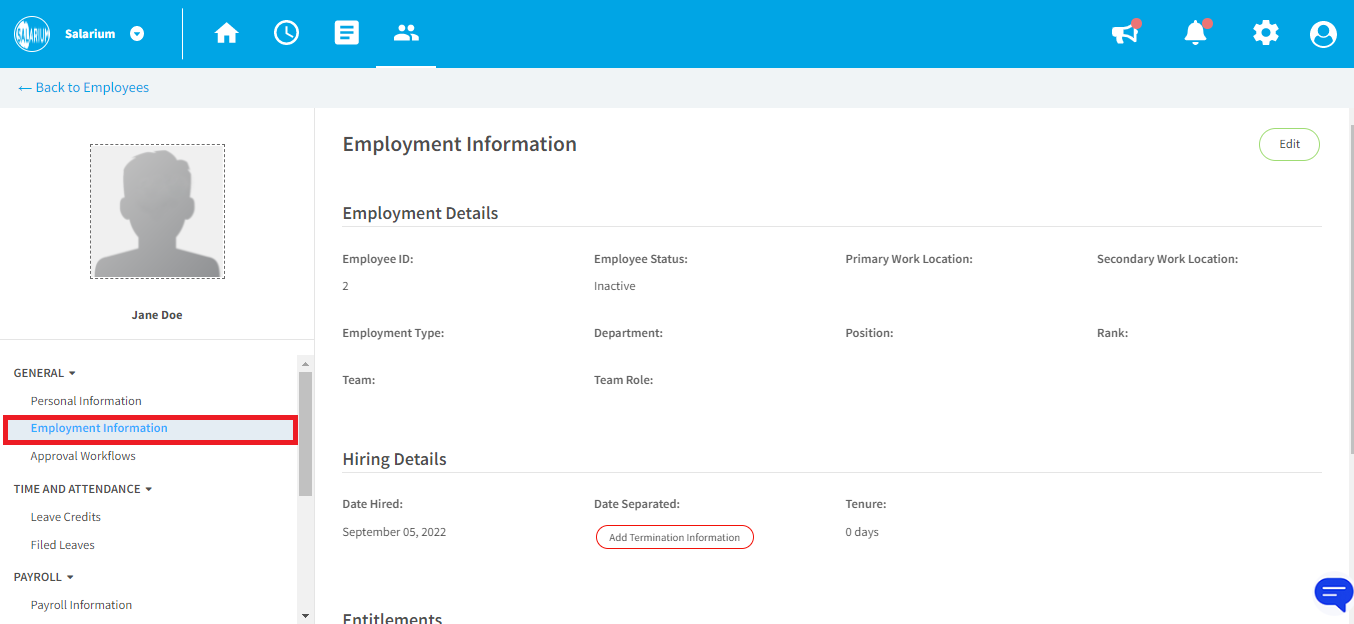Screen dimensions: 1354x624
Task: Click the Hiring Details heading
Action: [x=394, y=460]
